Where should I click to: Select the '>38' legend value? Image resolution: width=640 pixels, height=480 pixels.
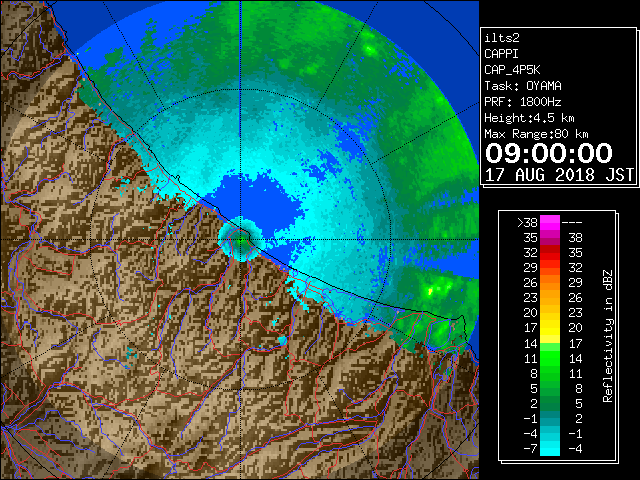527,223
